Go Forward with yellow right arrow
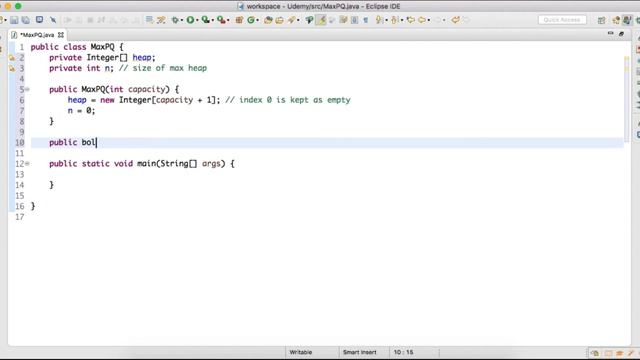 coord(438,20)
